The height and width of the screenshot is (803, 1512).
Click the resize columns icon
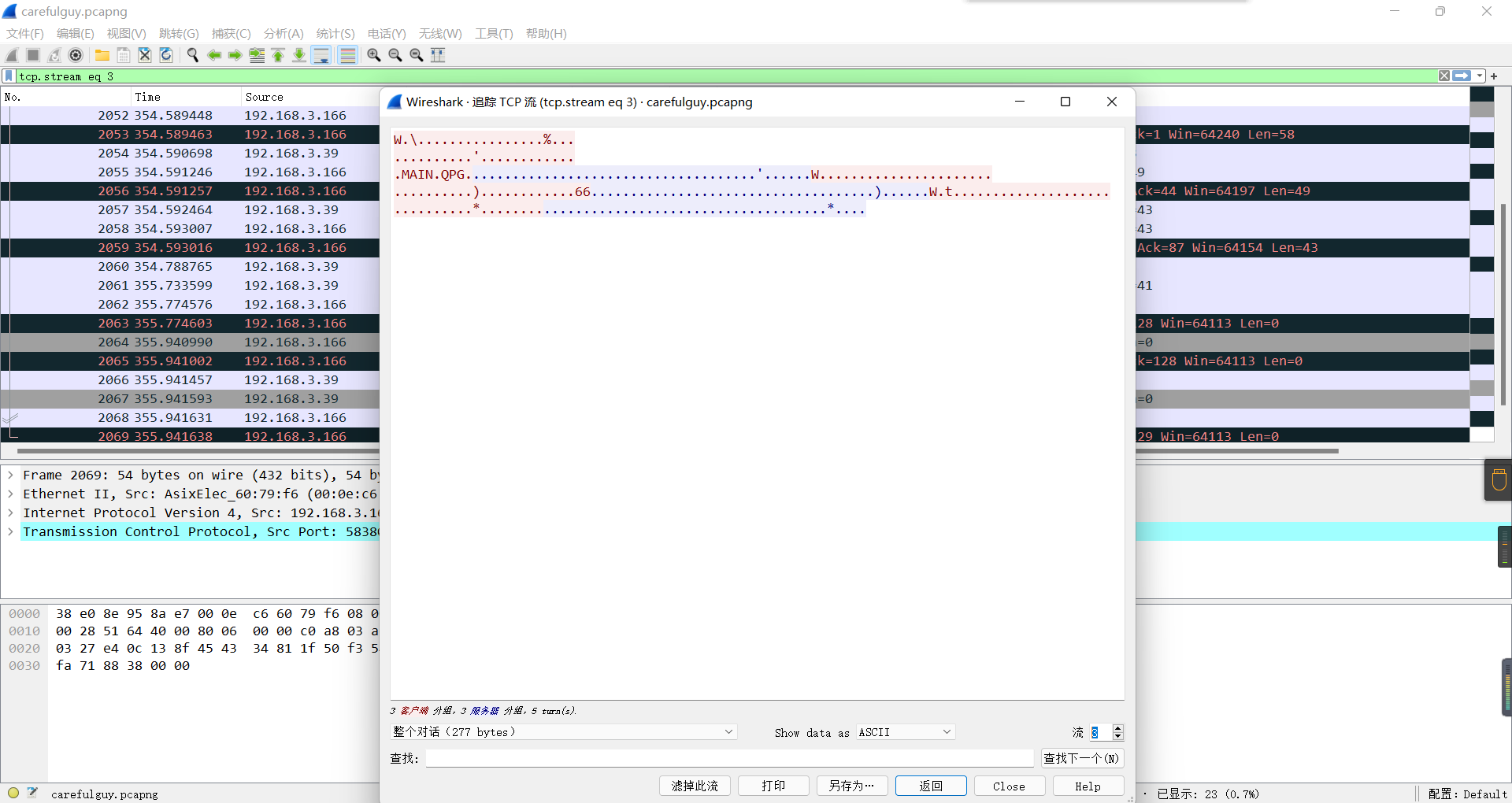[438, 55]
